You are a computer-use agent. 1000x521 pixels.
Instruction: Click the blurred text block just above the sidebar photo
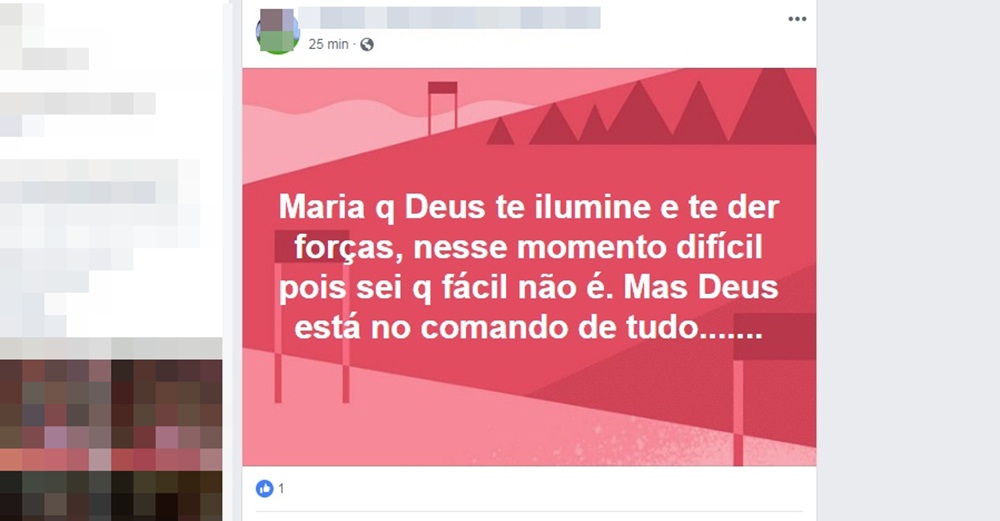[x=111, y=347]
